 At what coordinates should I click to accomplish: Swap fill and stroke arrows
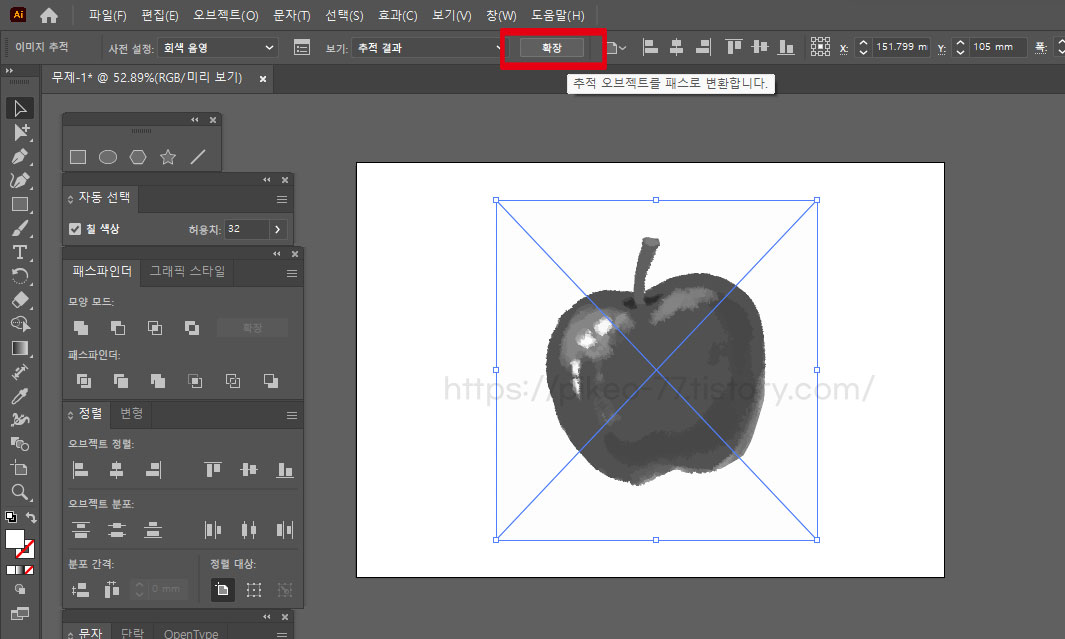[31, 517]
